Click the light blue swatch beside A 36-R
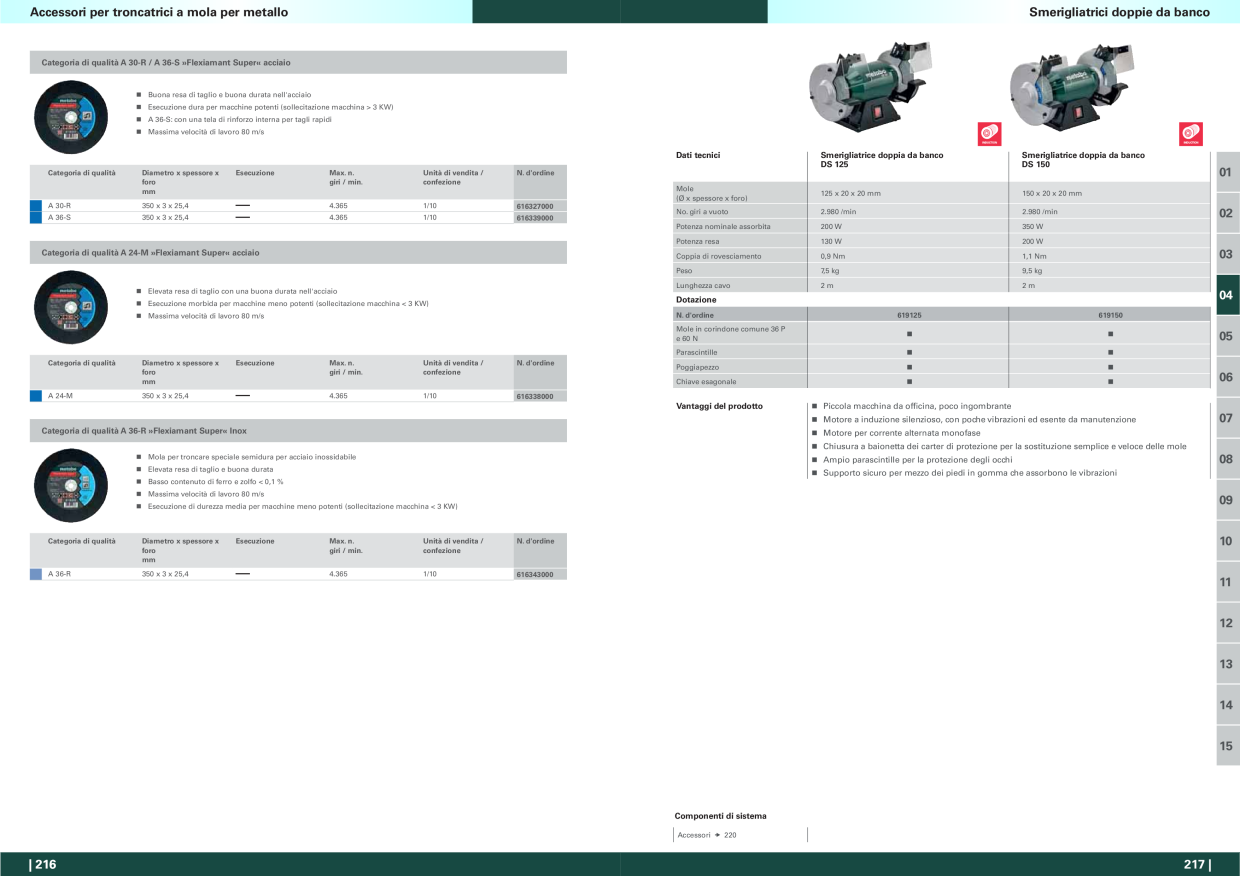 coord(36,574)
